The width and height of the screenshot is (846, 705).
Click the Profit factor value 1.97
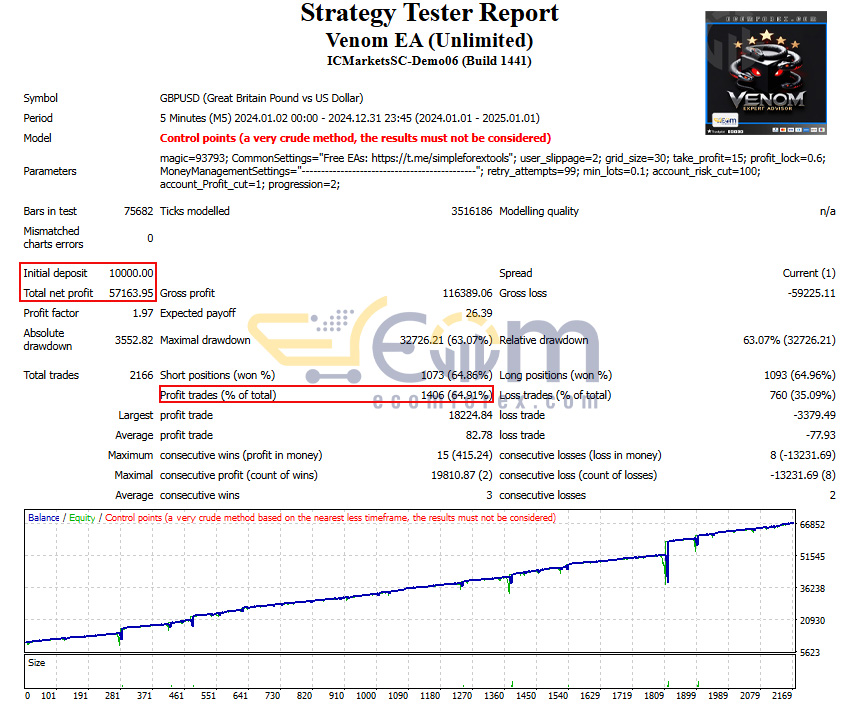coord(143,313)
